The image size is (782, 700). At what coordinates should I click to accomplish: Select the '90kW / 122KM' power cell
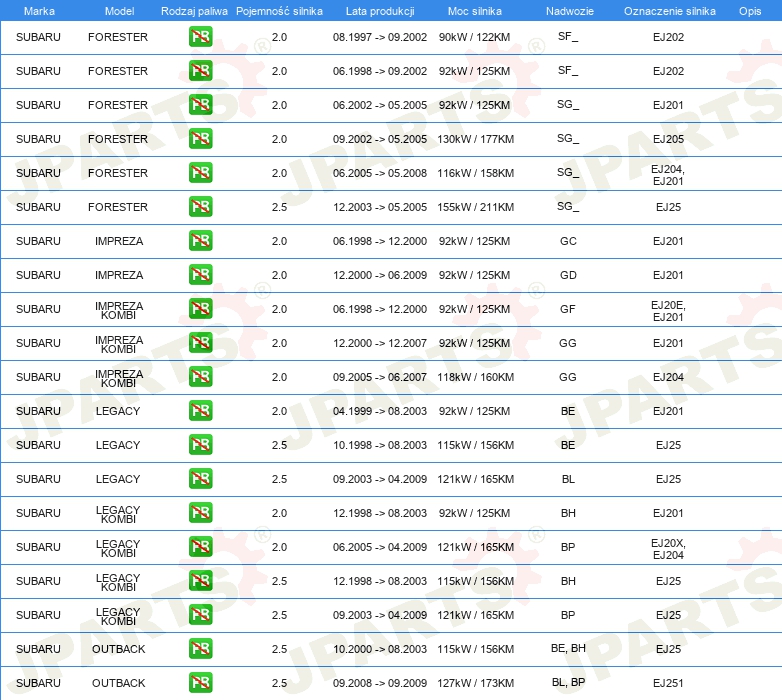pyautogui.click(x=474, y=37)
